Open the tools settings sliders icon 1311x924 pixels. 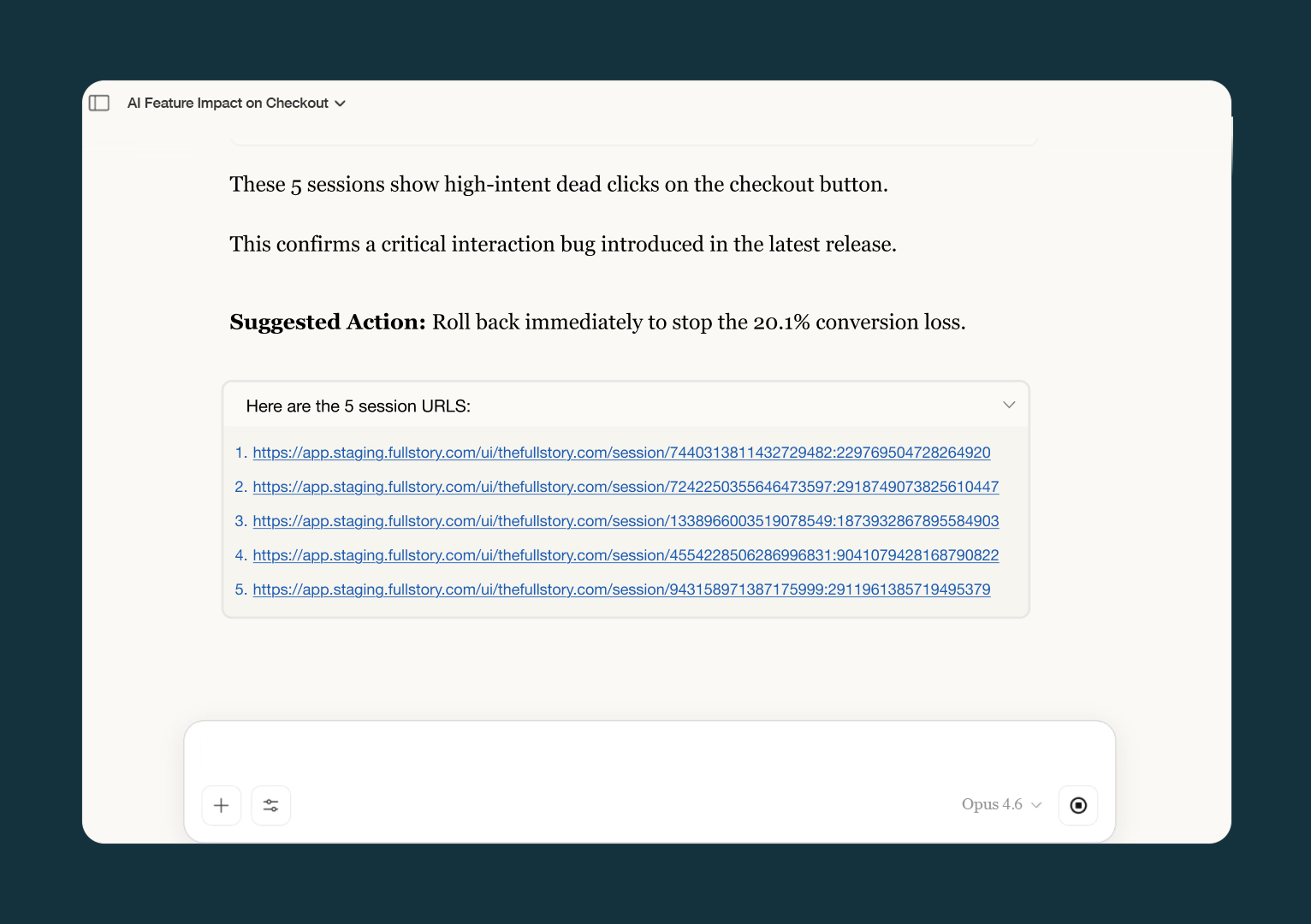(271, 805)
